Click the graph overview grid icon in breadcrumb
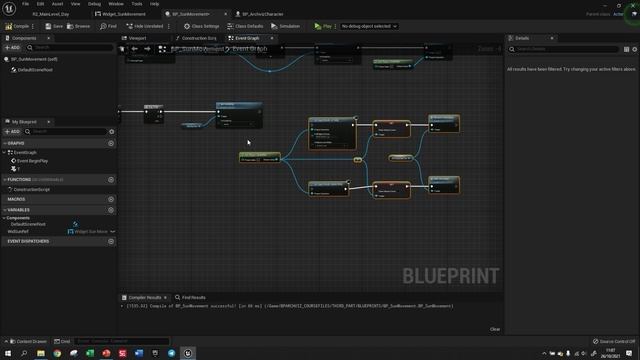Image resolution: width=640 pixels, height=360 pixels. point(162,49)
